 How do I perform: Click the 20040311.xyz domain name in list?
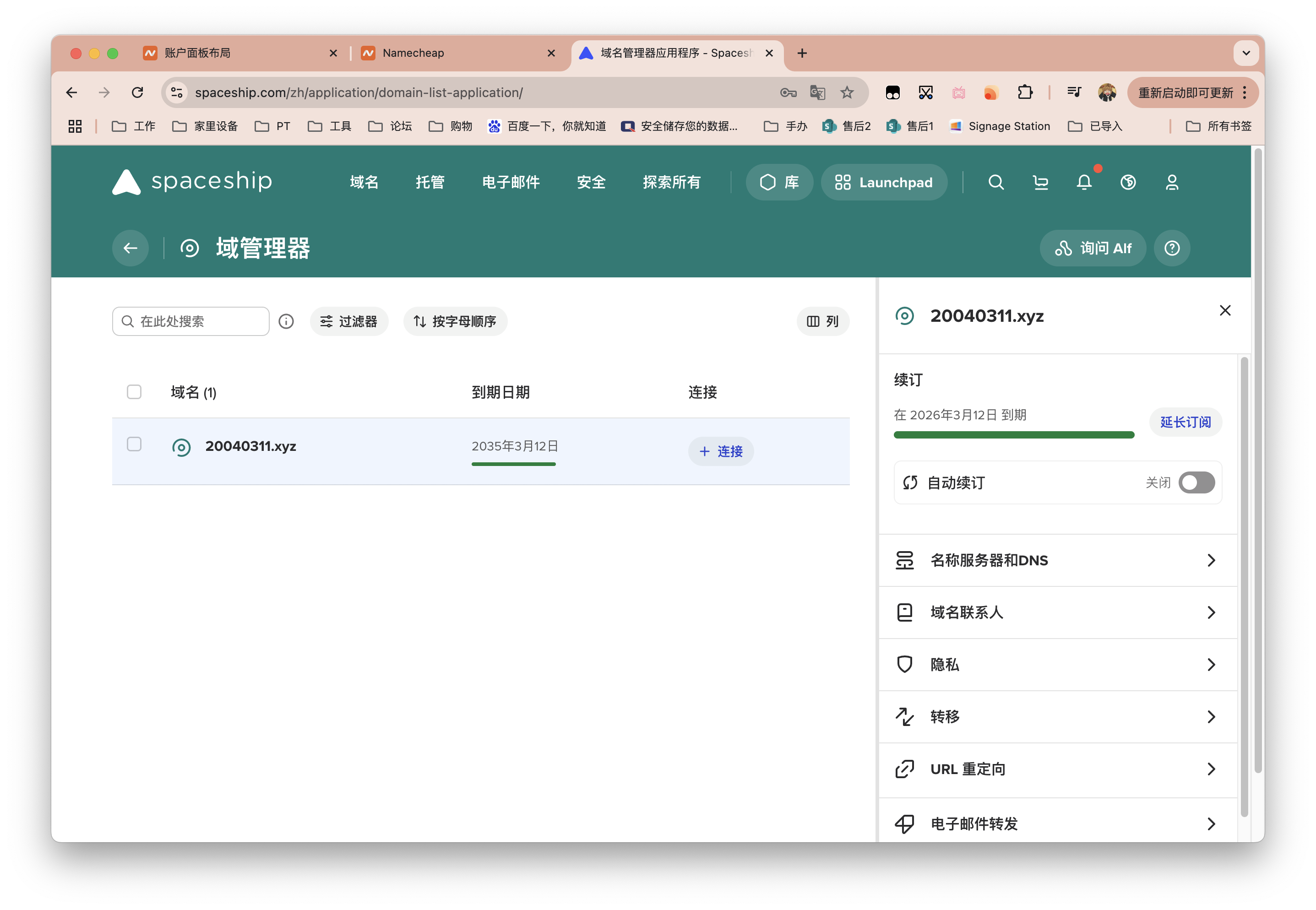pyautogui.click(x=250, y=446)
